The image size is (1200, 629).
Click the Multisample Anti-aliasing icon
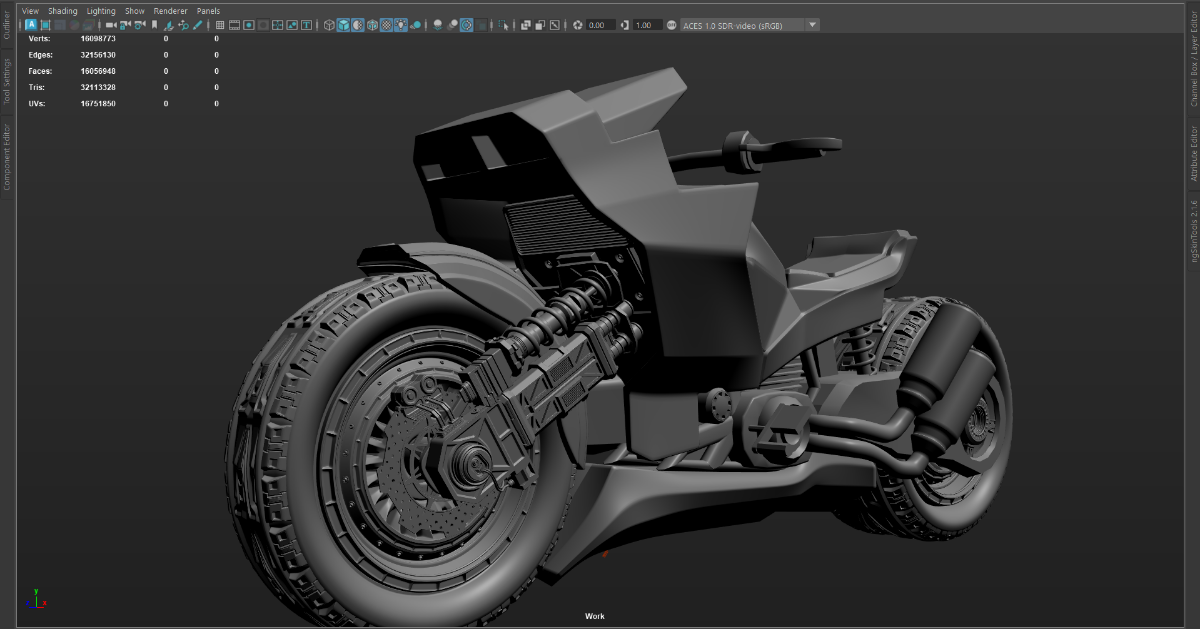pyautogui.click(x=466, y=25)
